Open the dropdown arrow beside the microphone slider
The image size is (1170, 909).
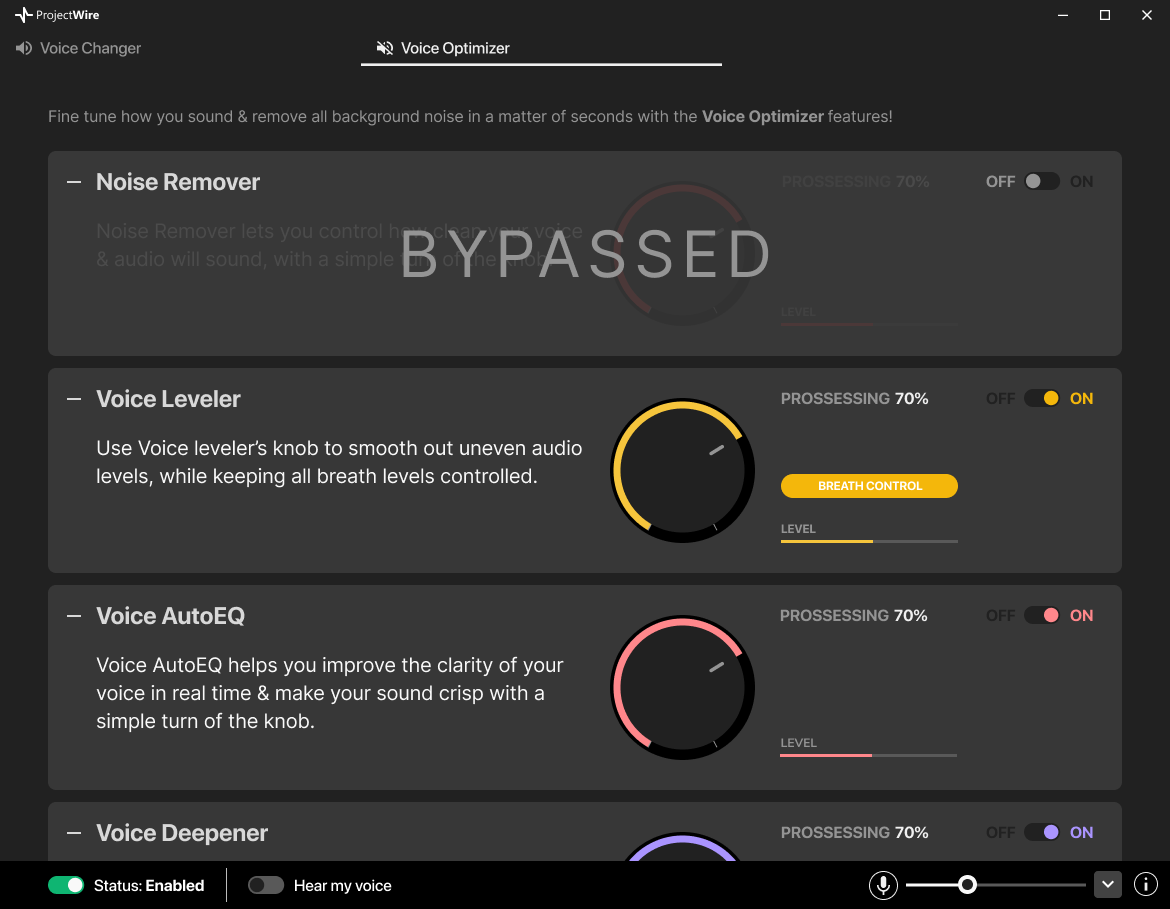tap(1108, 885)
